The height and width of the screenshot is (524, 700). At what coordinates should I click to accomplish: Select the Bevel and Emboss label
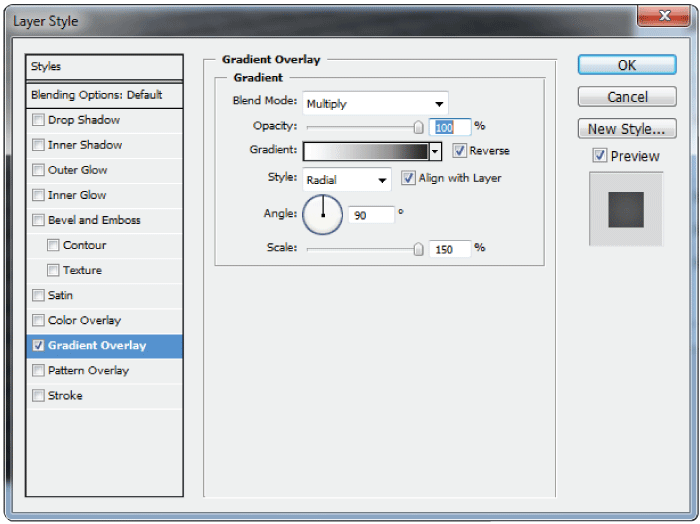(94, 220)
